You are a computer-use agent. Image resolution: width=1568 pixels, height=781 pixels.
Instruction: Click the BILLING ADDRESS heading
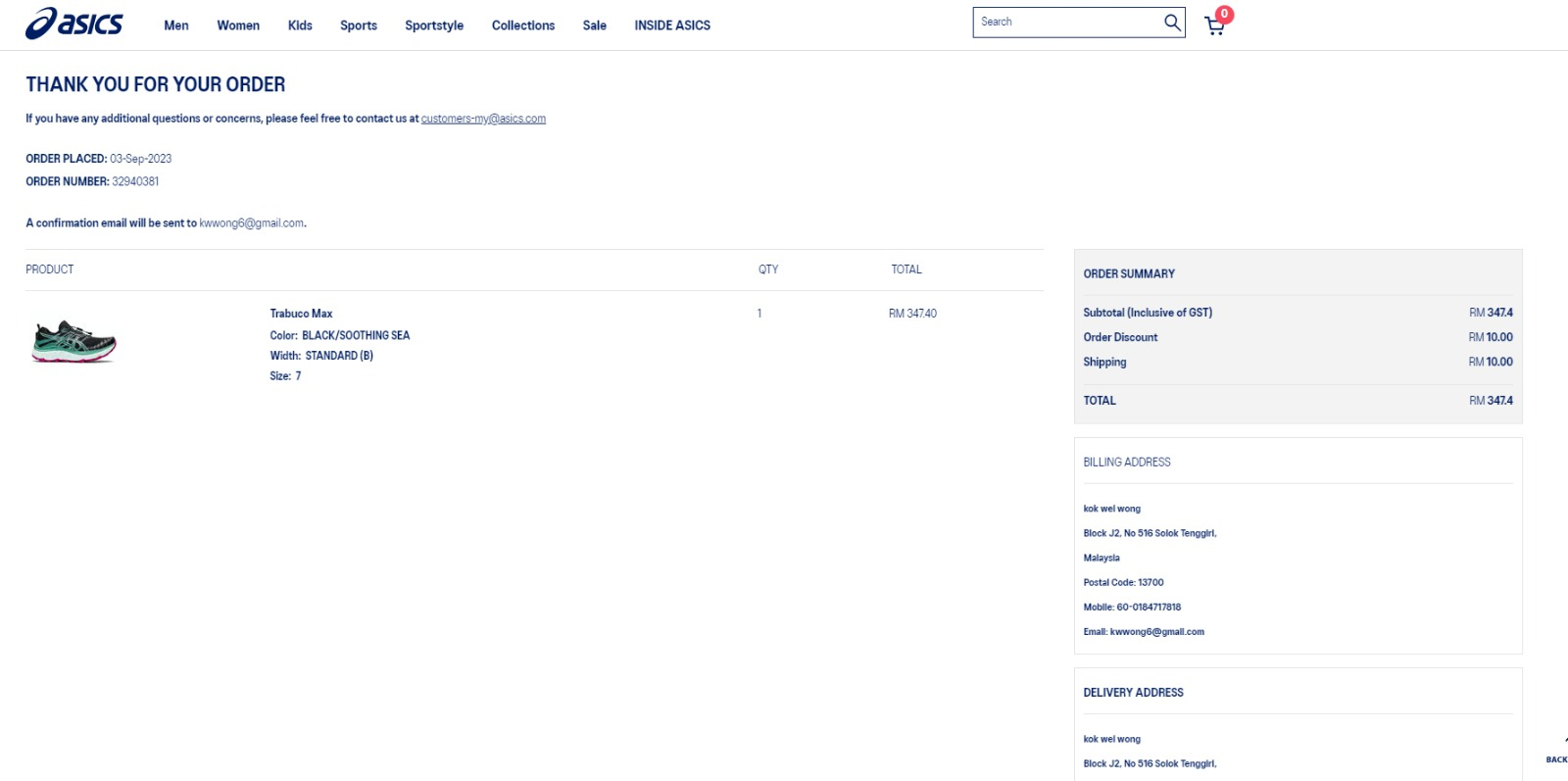[1127, 463]
